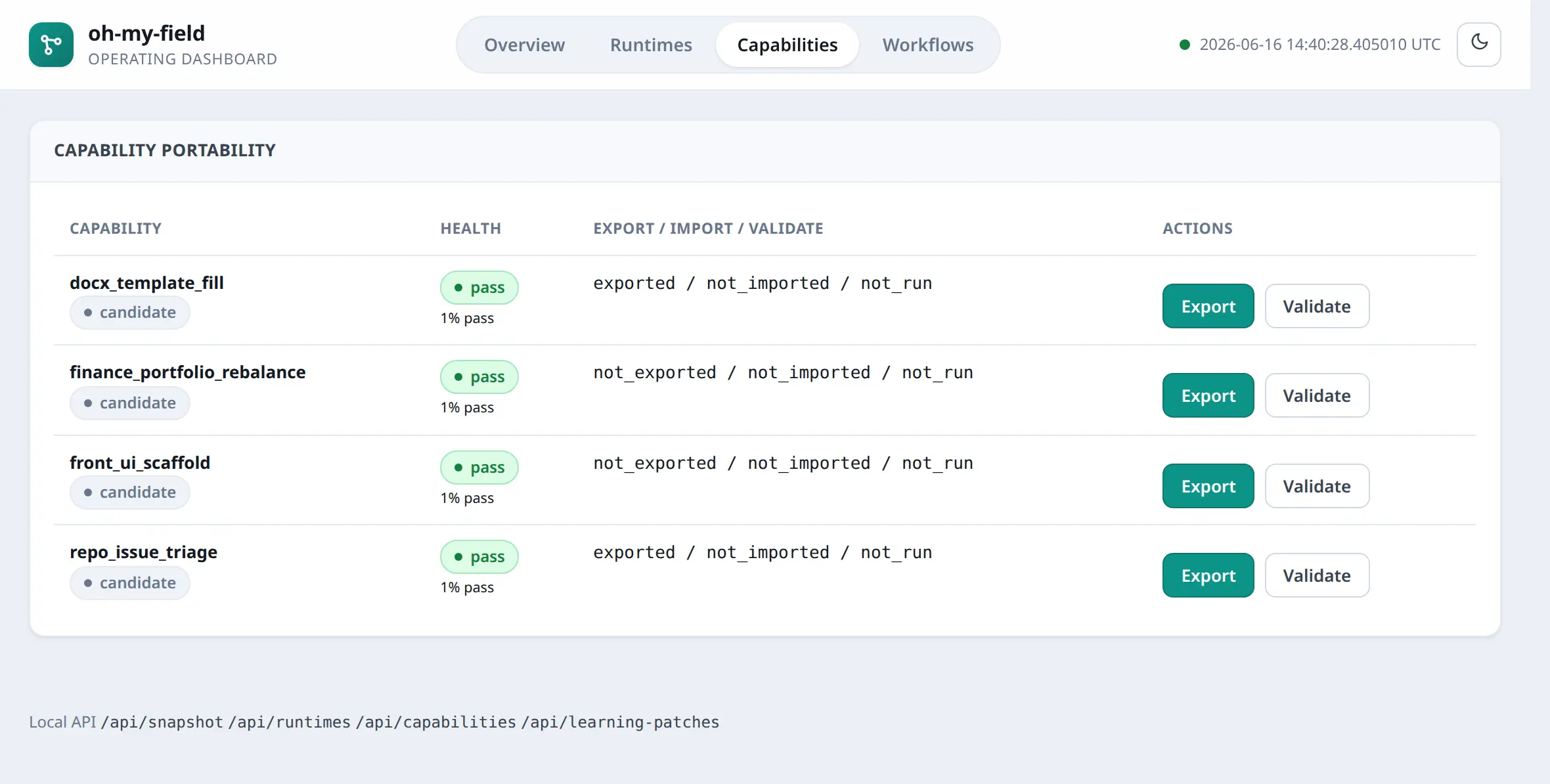The image size is (1550, 784).
Task: Click the oh-my-field title text
Action: [x=146, y=33]
